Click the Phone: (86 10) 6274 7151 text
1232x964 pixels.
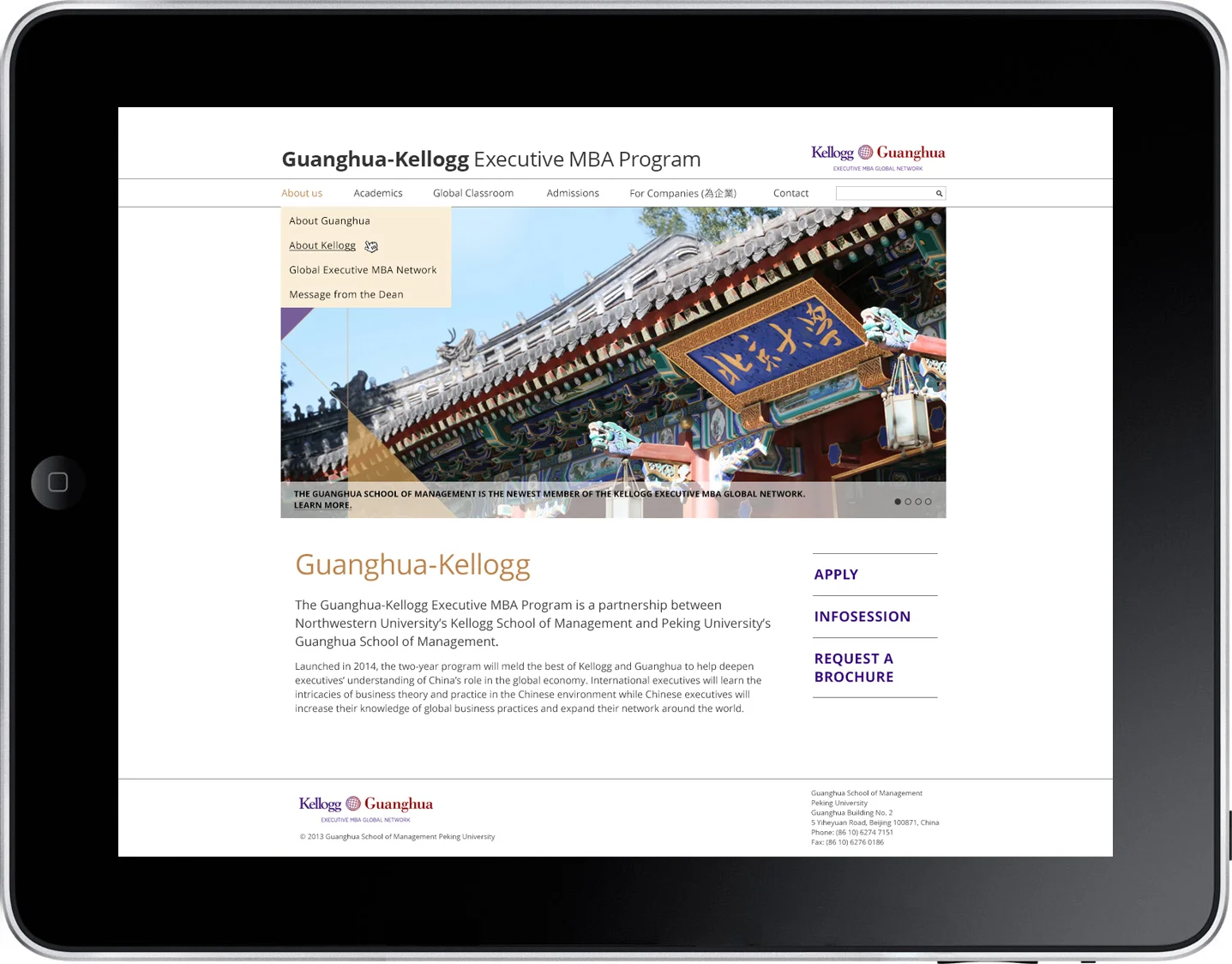(x=852, y=833)
